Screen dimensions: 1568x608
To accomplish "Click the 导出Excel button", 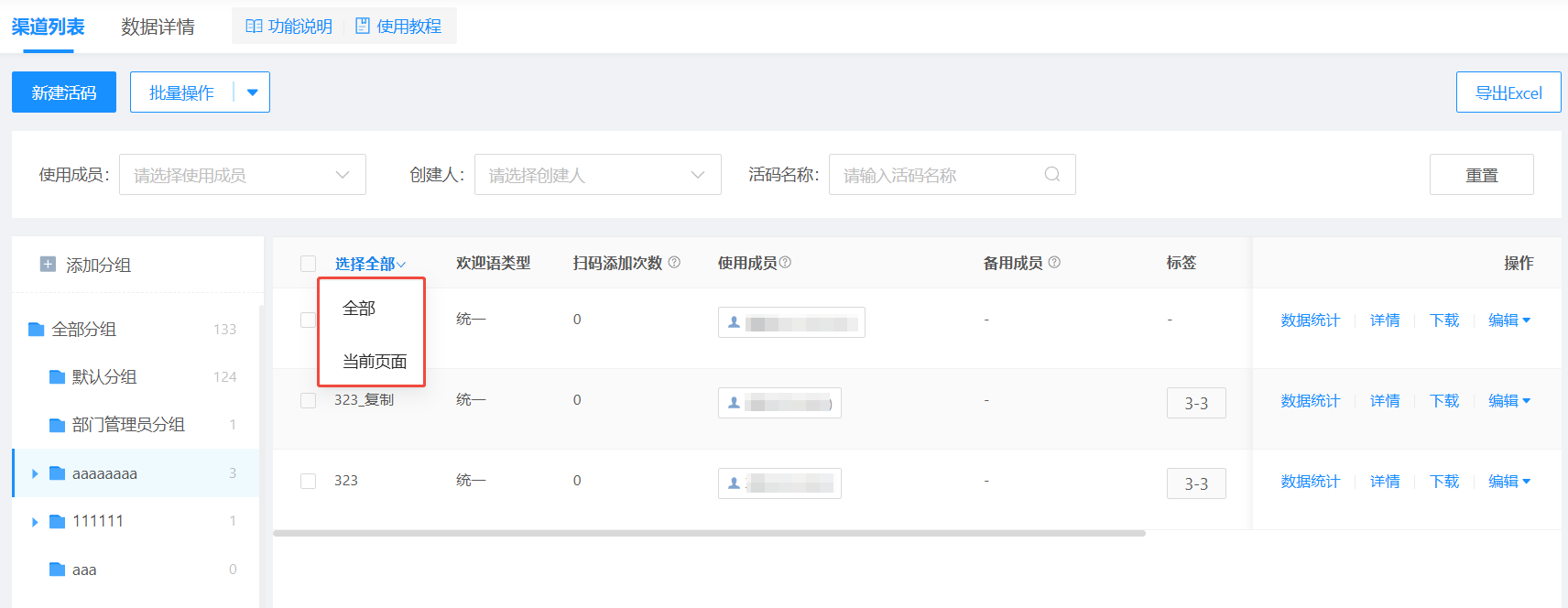I will click(1508, 92).
